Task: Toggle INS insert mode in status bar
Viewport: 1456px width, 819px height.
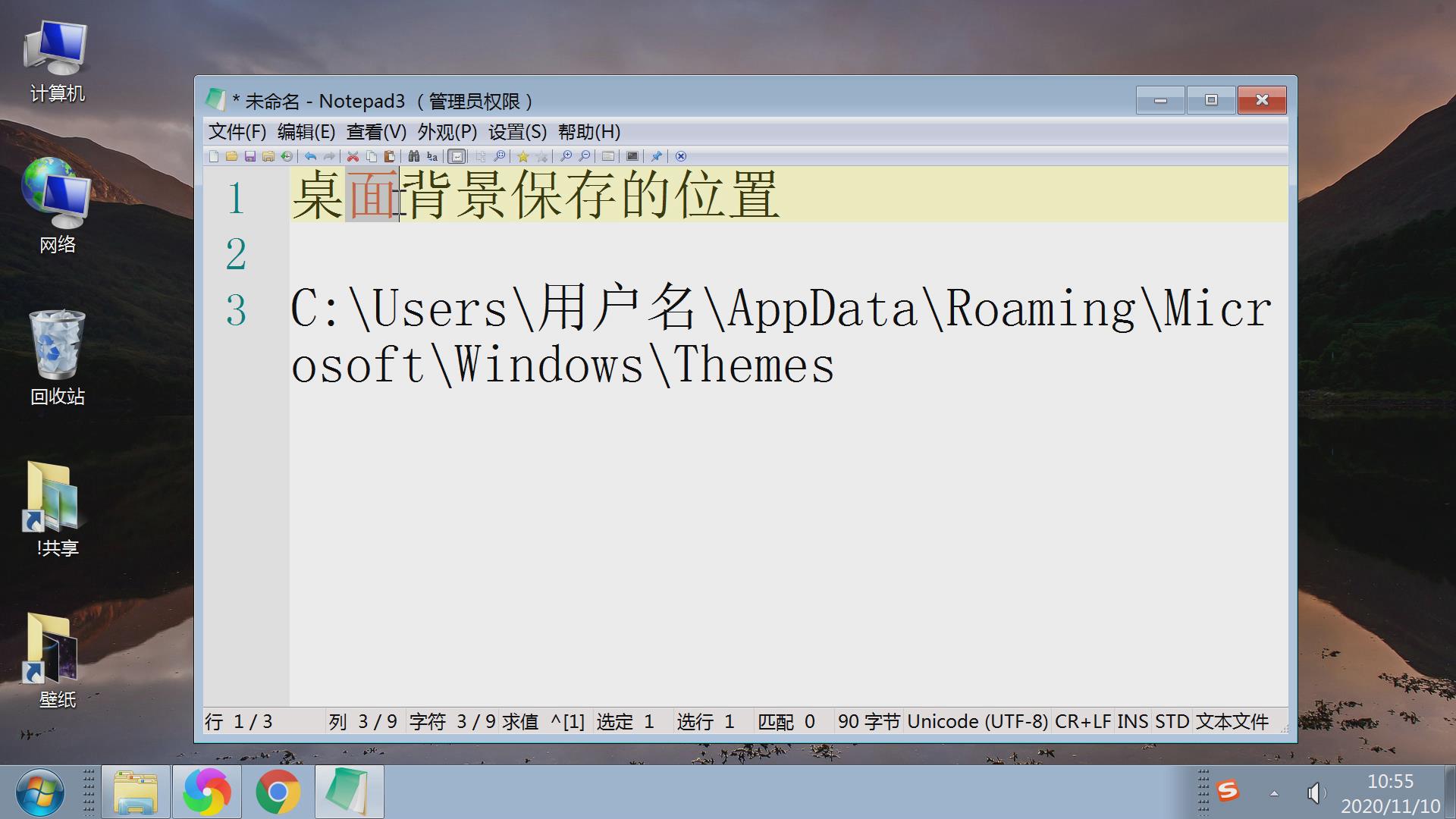Action: [x=1132, y=721]
